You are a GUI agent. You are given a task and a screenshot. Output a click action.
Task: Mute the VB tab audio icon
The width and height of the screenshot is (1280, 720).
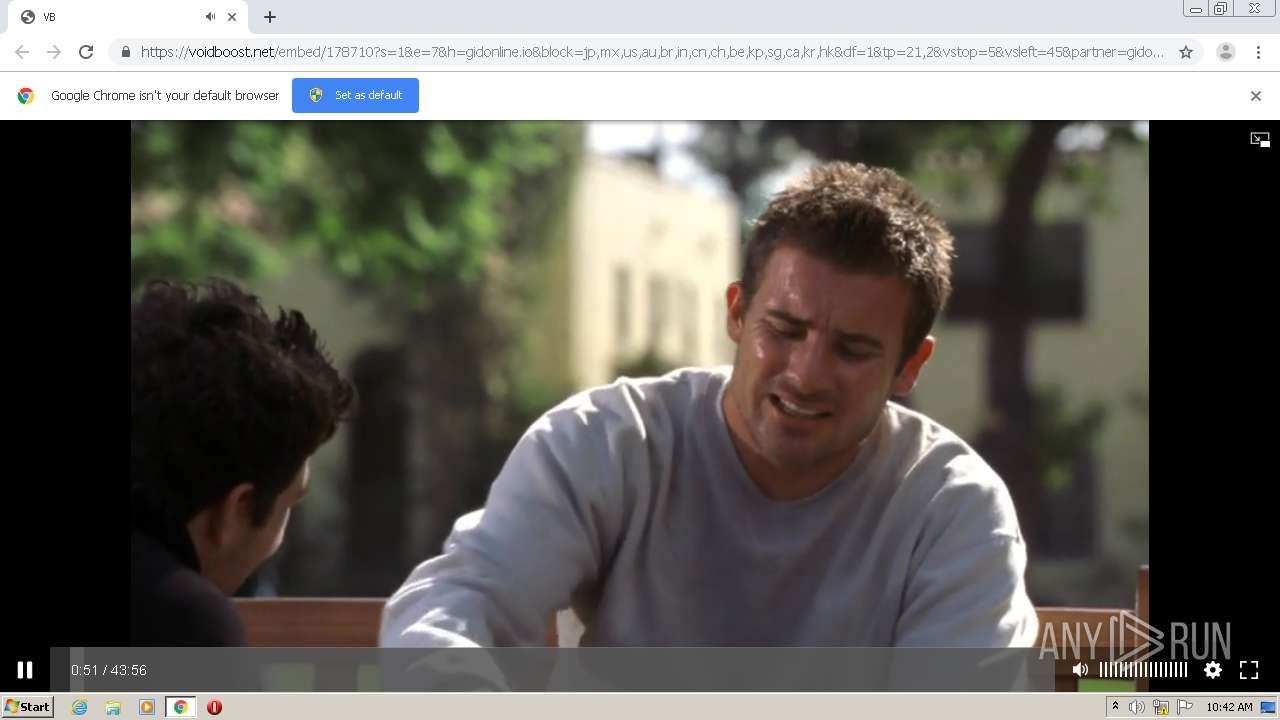pyautogui.click(x=210, y=17)
